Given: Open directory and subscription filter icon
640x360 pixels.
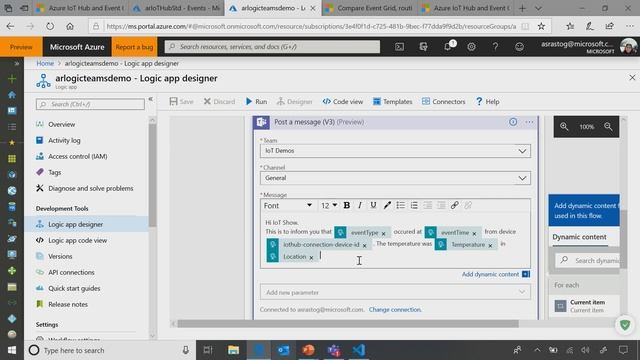Looking at the screenshot, I should click(x=423, y=47).
